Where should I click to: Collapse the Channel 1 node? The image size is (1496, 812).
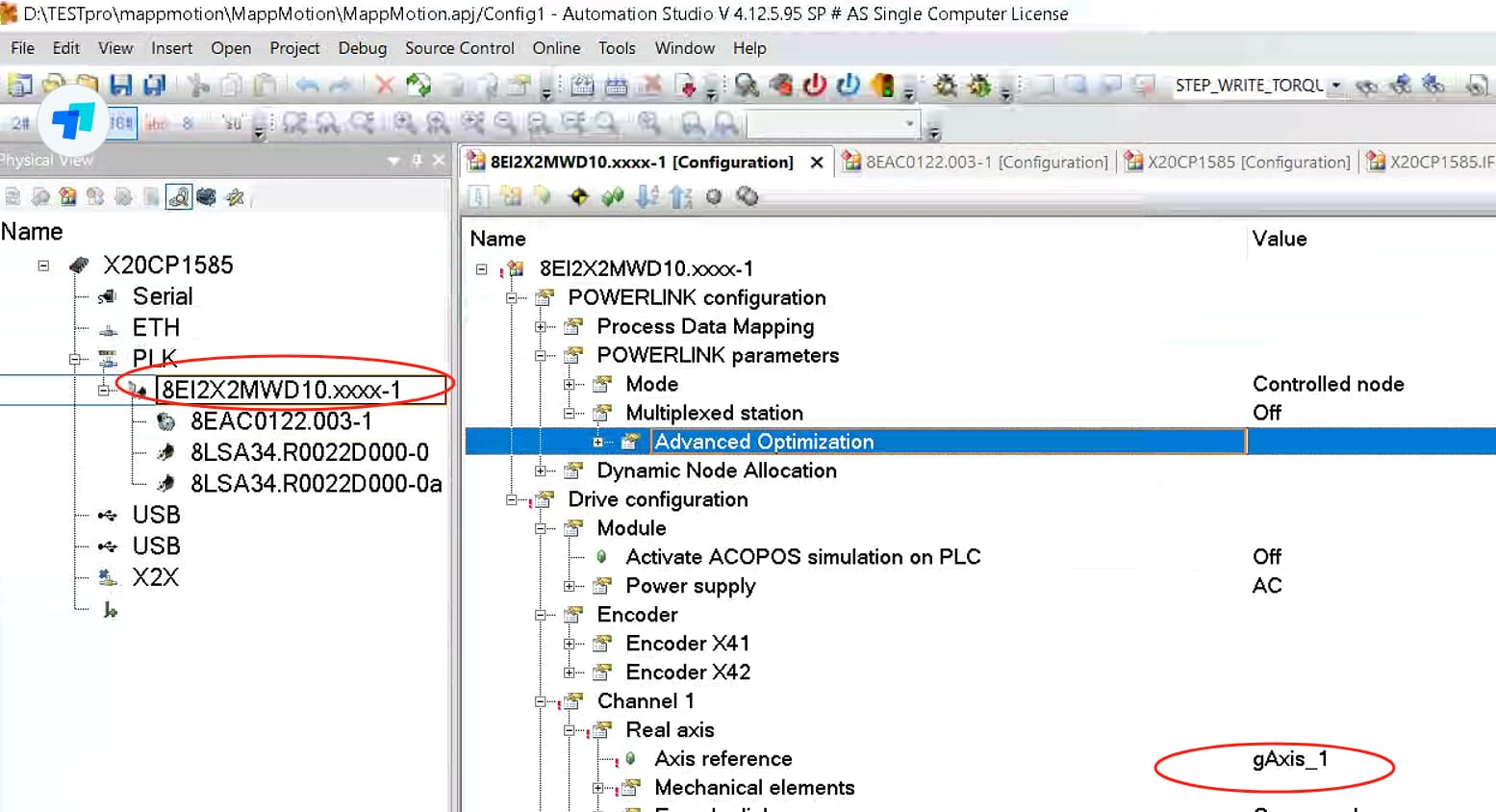click(540, 702)
